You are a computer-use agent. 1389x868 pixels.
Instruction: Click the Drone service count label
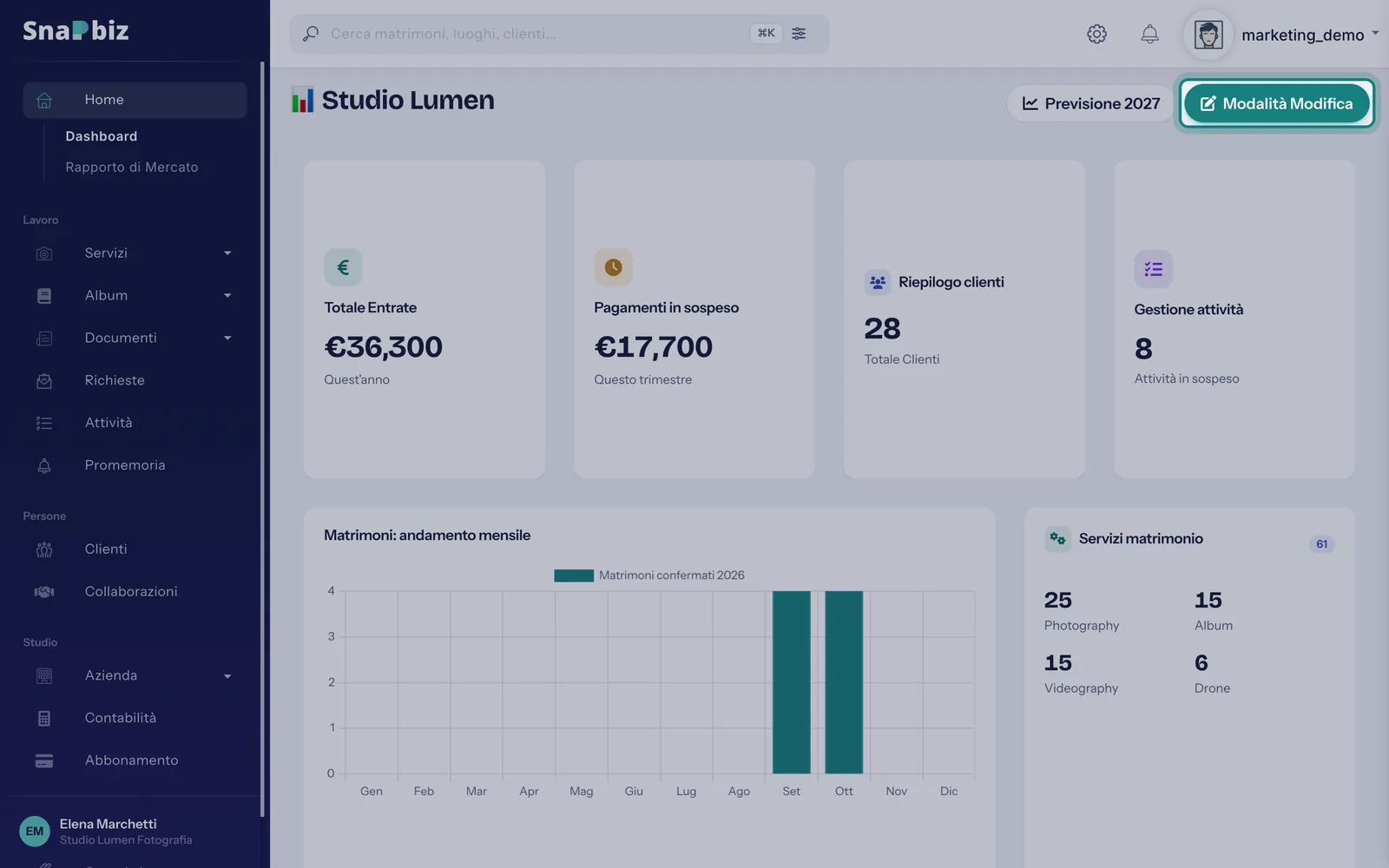1212,688
